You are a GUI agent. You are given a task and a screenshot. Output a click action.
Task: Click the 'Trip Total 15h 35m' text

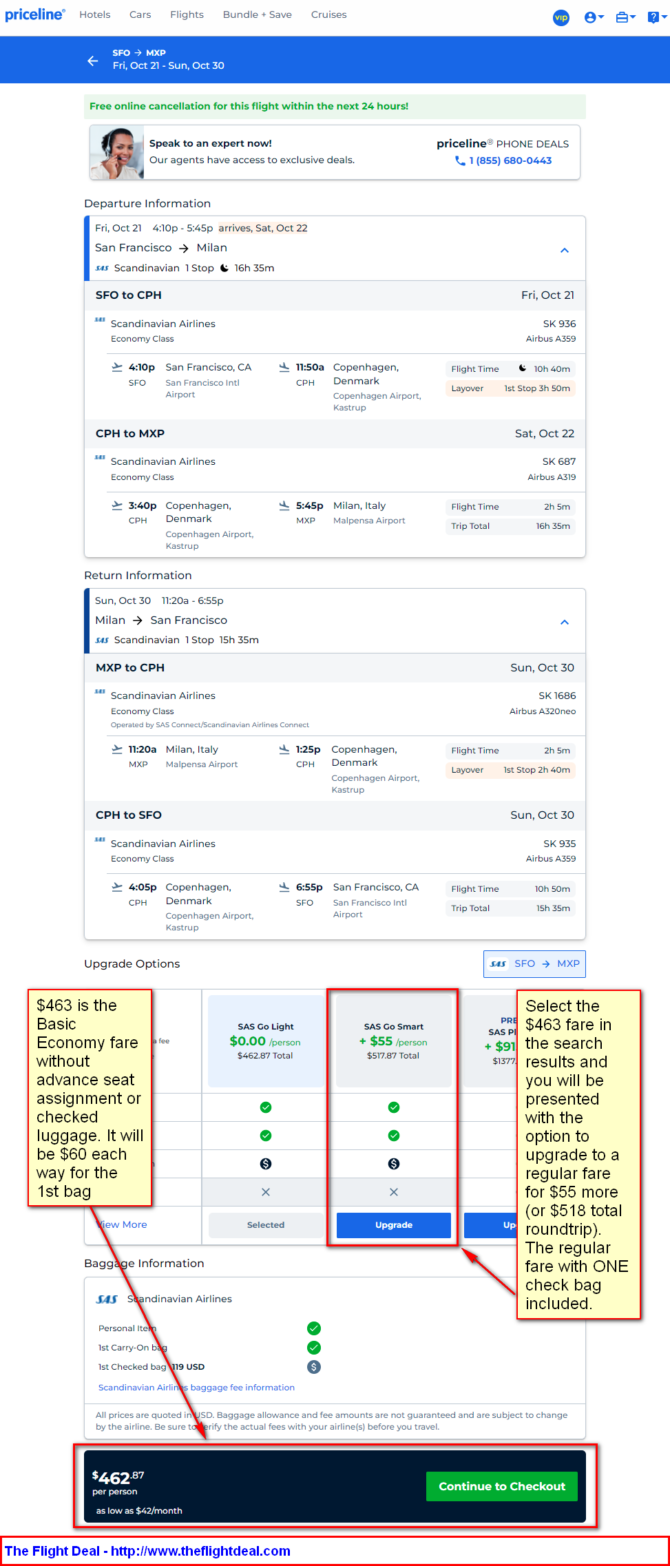click(x=511, y=908)
